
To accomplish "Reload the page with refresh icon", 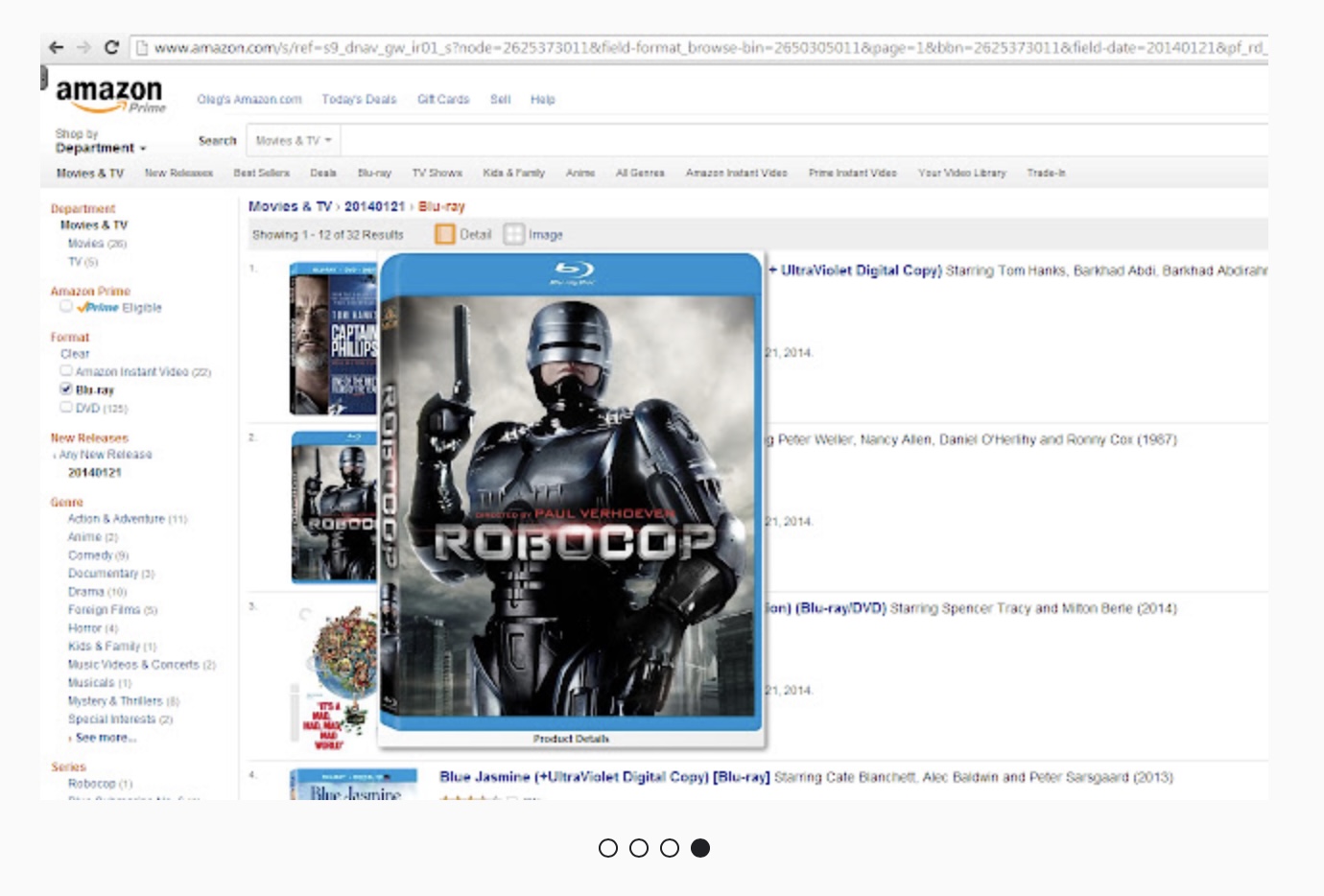I will (111, 47).
